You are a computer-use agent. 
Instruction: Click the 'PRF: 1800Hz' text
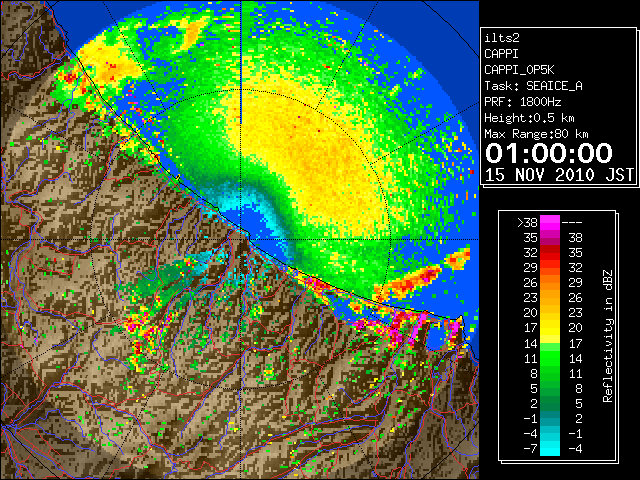click(x=522, y=102)
